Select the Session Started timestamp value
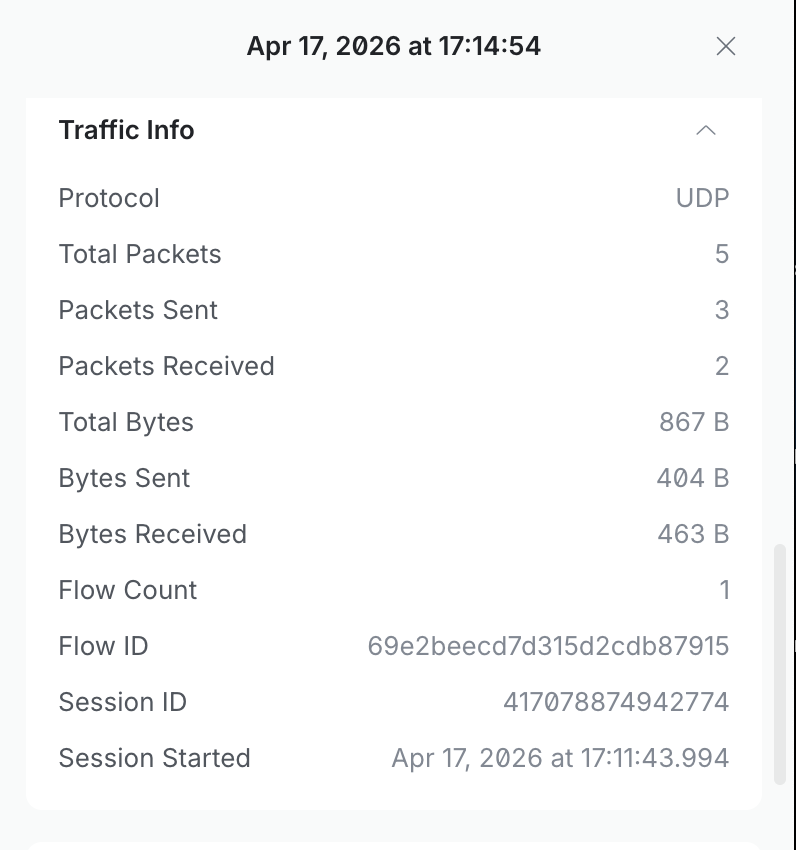 (x=560, y=758)
